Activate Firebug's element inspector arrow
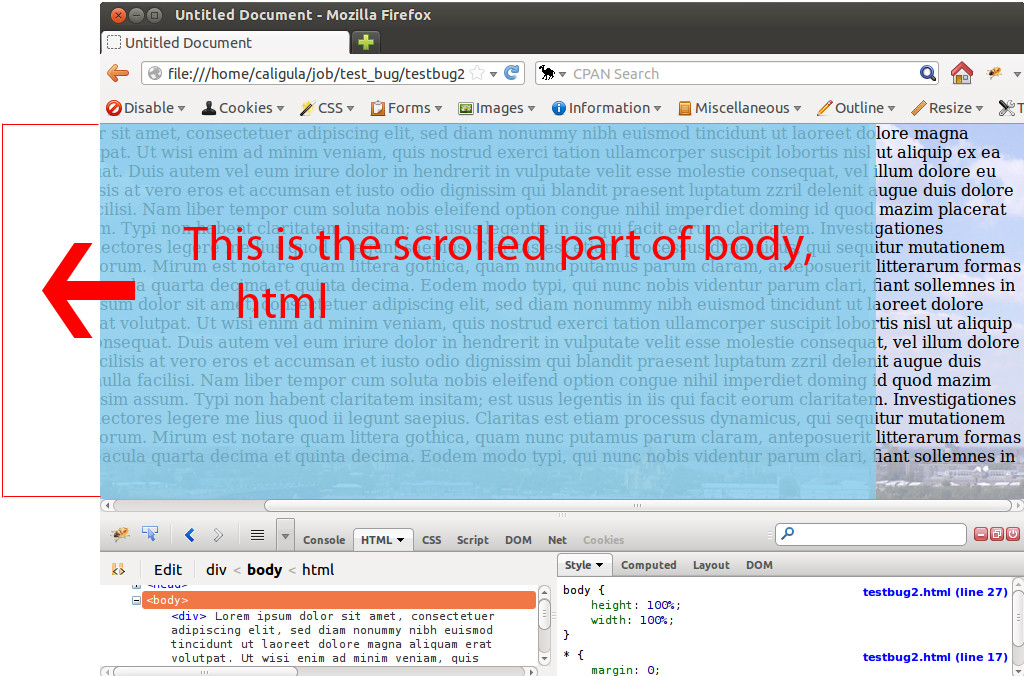Screen dimensions: 1024x676 point(150,535)
